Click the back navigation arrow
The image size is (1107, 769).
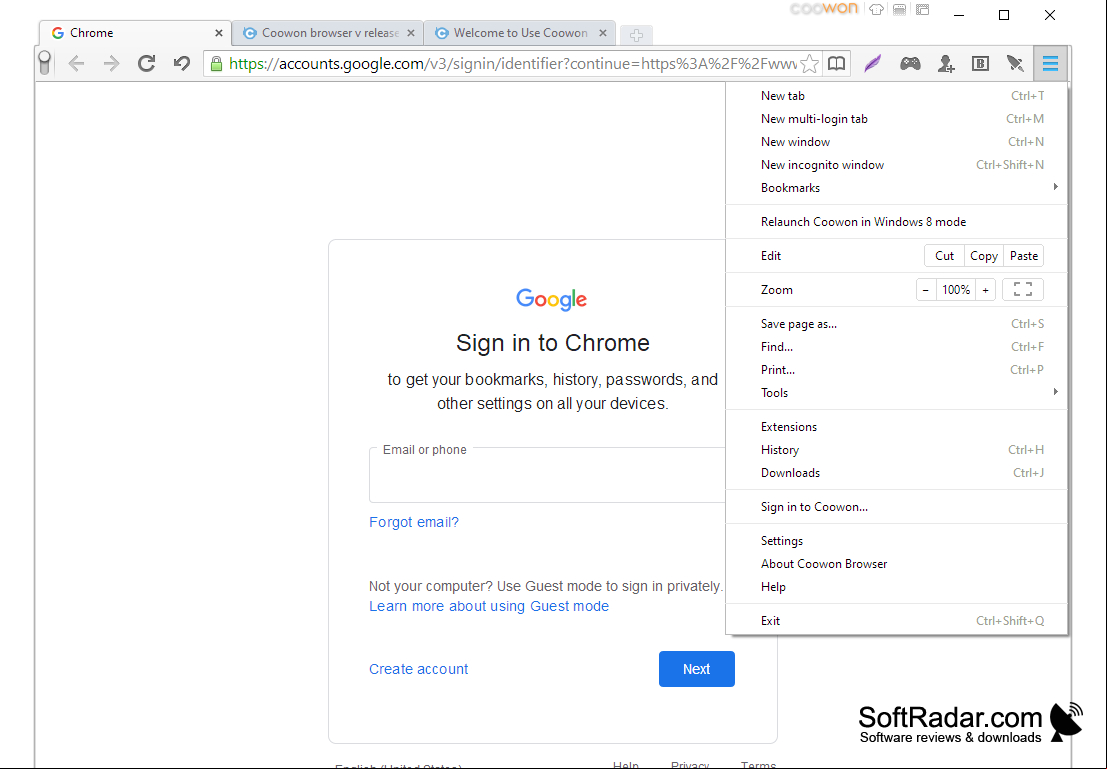coord(76,64)
